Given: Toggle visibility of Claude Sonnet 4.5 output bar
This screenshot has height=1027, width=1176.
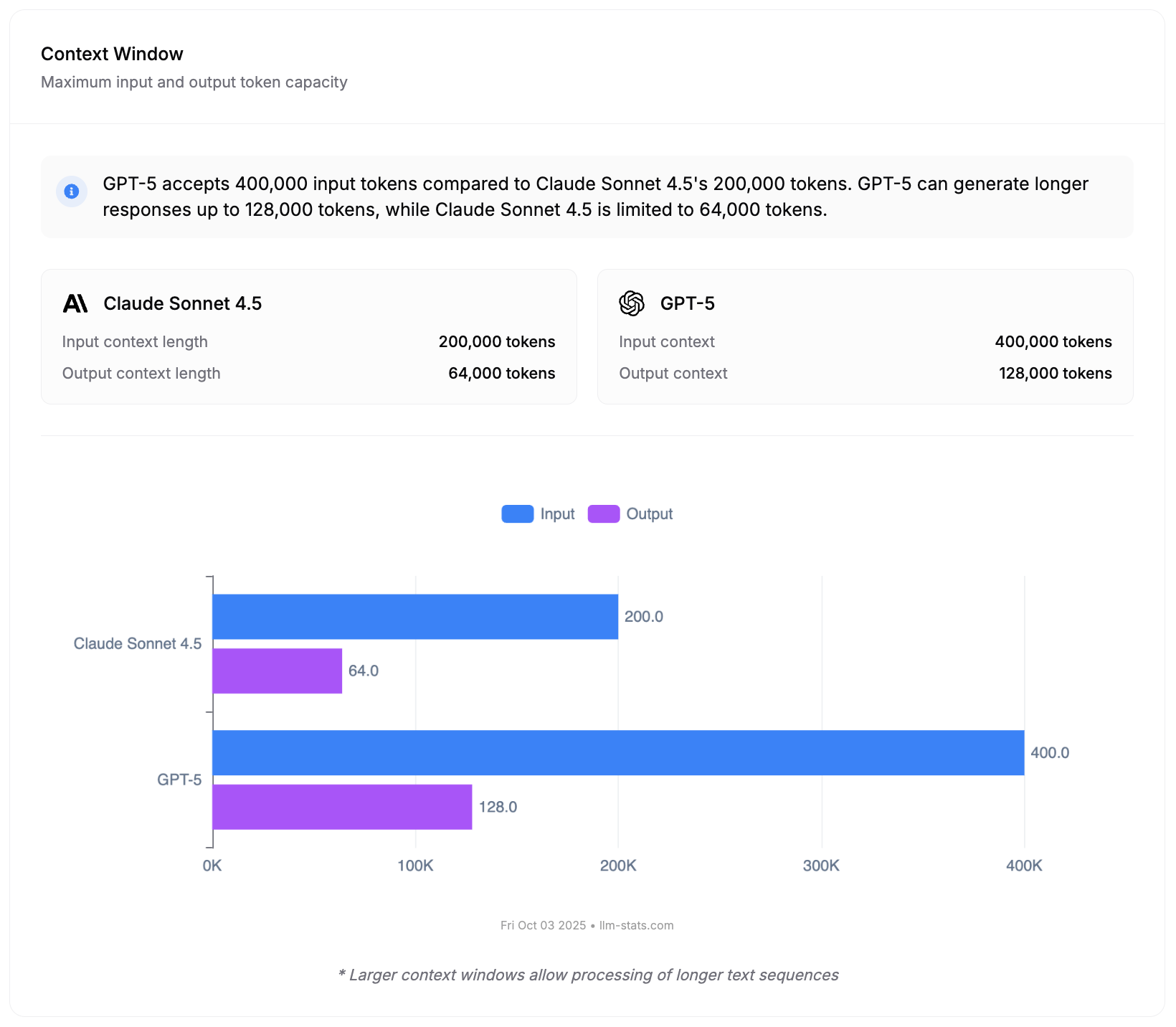Looking at the screenshot, I should click(276, 670).
